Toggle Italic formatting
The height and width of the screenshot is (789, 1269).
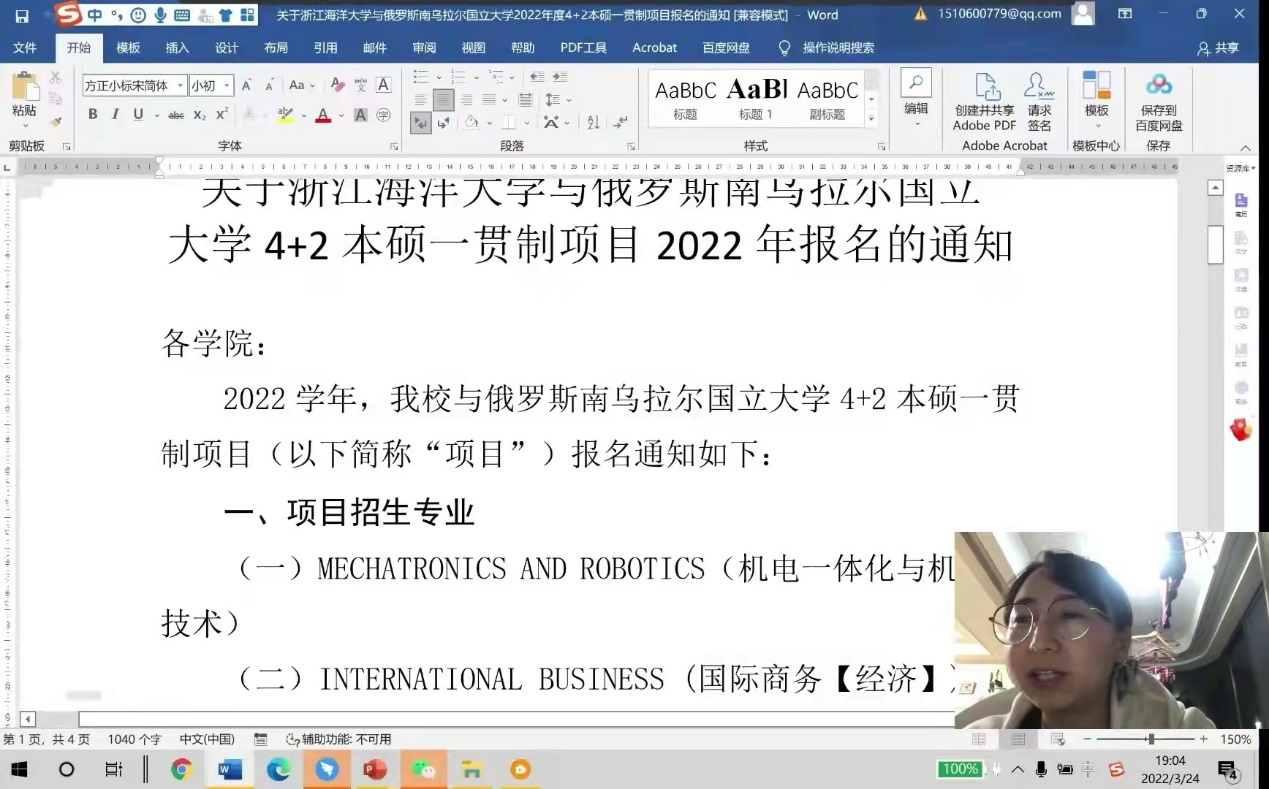pyautogui.click(x=115, y=115)
